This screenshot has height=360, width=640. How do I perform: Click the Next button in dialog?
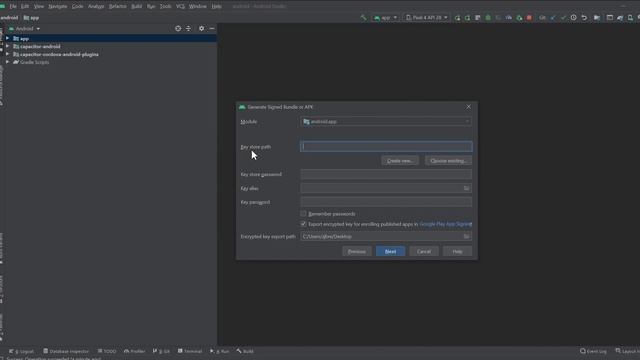click(x=390, y=251)
